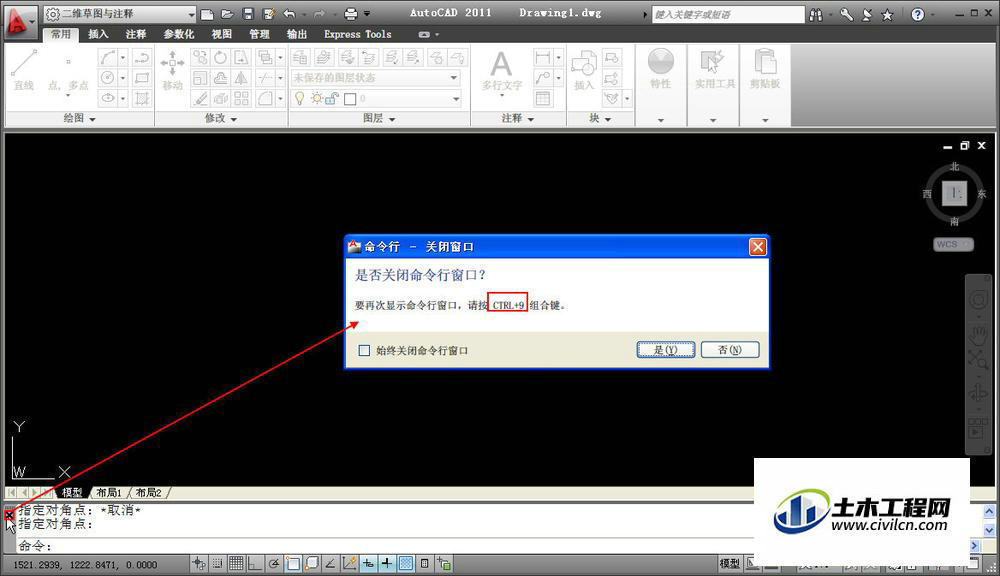Click the keyword search input field

[x=728, y=14]
